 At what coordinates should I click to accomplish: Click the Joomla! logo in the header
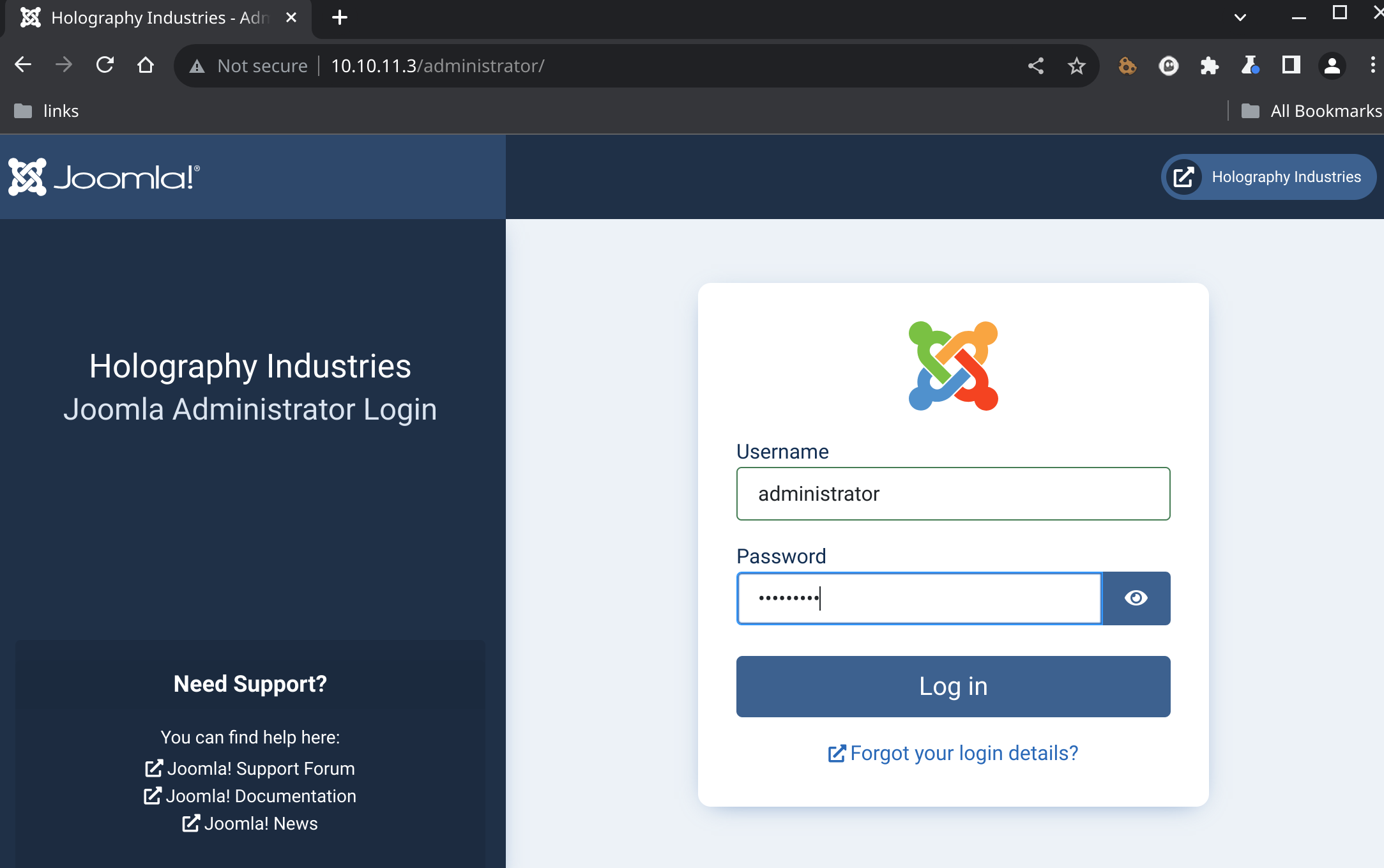pyautogui.click(x=104, y=177)
